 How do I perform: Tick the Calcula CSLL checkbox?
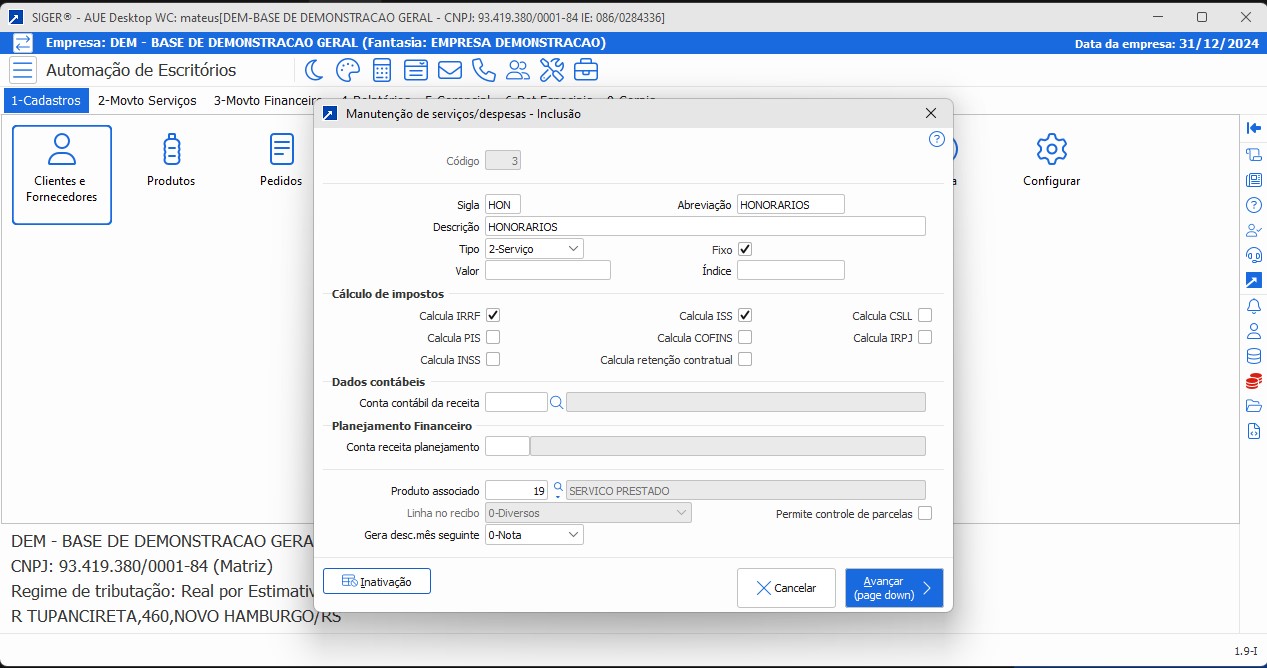925,316
